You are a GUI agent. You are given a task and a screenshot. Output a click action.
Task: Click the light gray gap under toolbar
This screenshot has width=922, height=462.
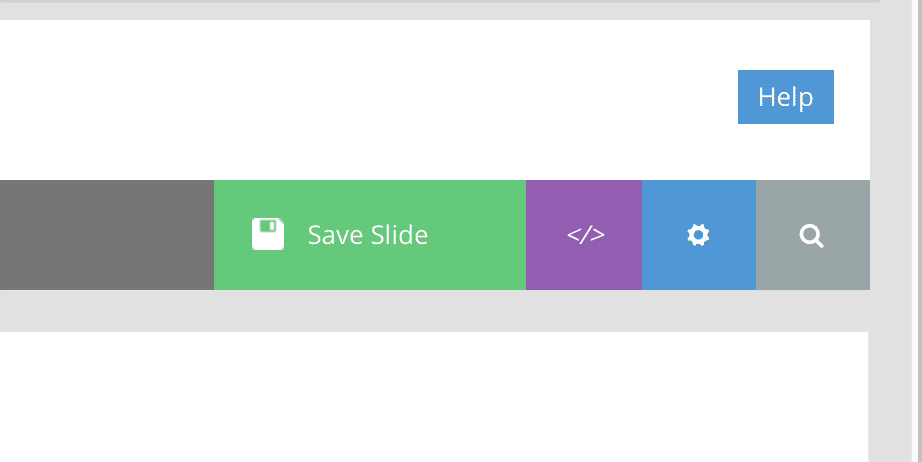coord(435,310)
